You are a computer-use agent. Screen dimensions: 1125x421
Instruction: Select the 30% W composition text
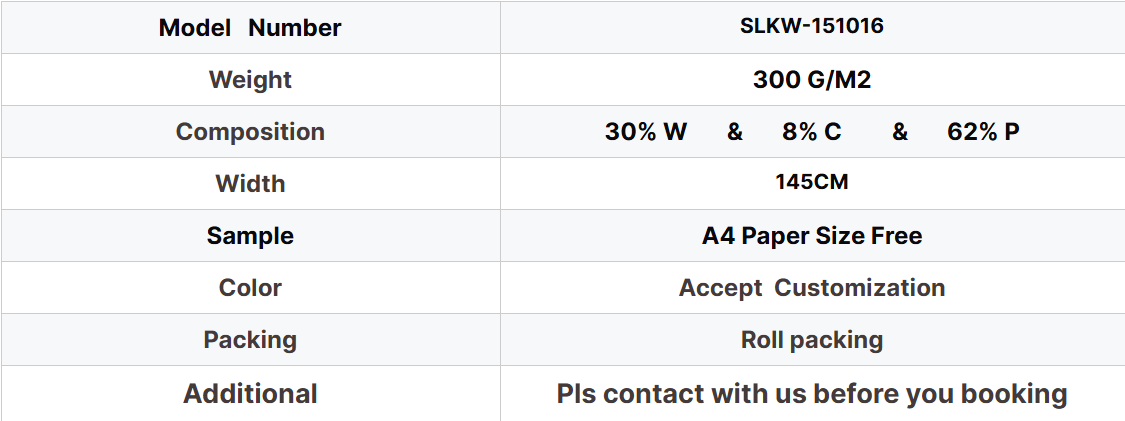pos(646,131)
